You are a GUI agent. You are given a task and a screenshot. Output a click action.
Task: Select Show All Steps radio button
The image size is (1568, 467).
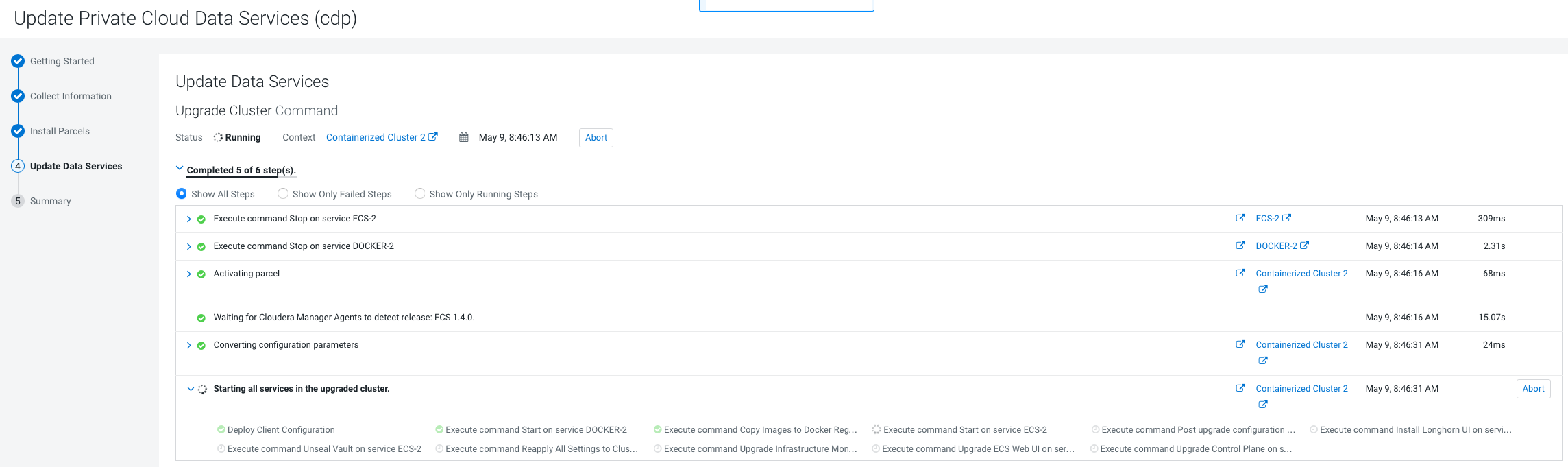point(182,194)
